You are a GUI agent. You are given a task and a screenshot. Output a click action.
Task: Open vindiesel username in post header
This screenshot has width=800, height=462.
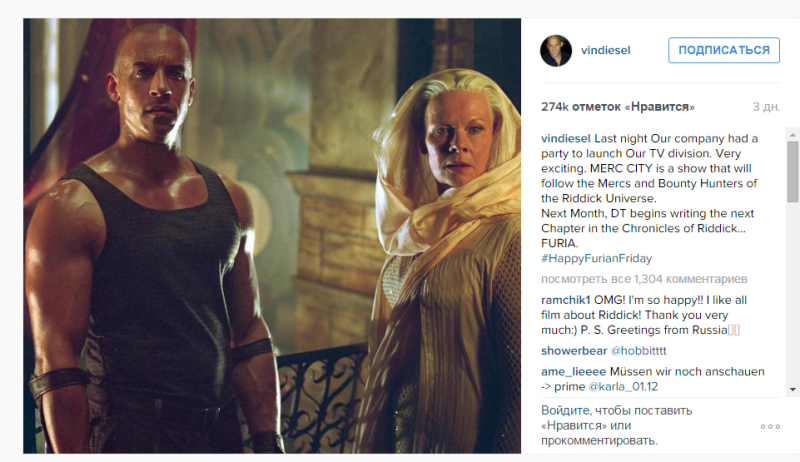[x=606, y=50]
